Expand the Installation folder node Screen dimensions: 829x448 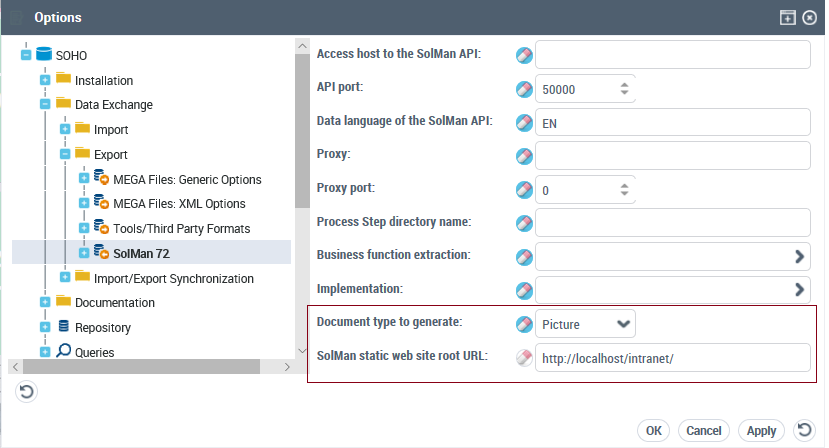pos(46,80)
